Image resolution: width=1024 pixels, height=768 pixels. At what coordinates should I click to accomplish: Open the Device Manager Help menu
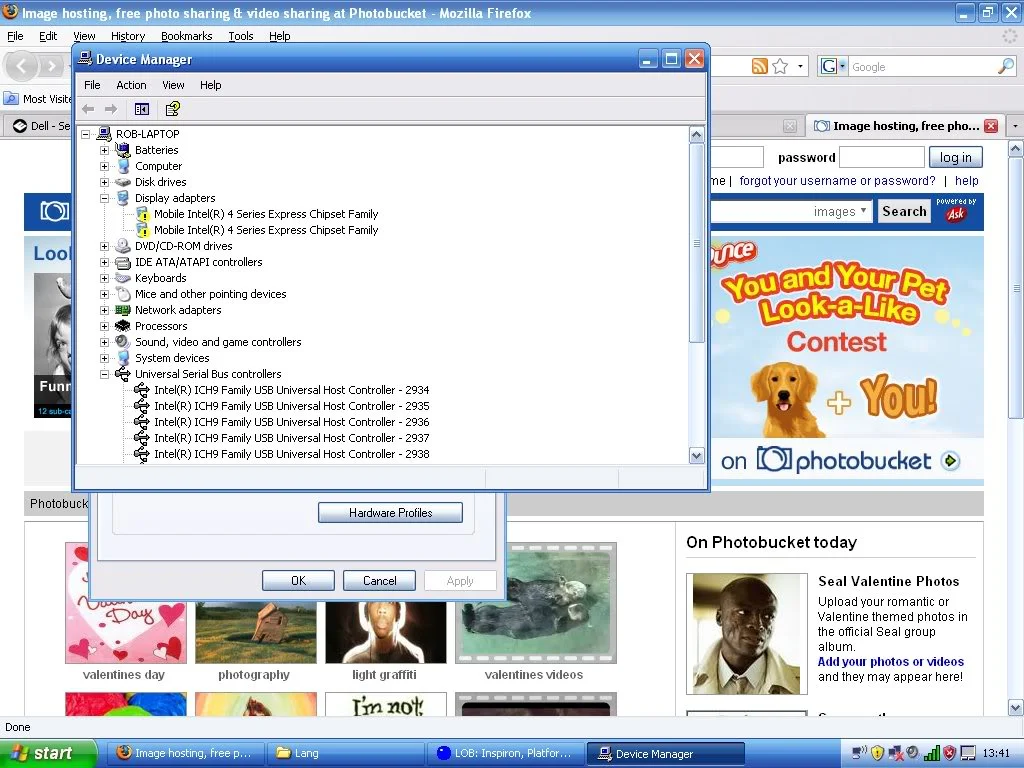210,85
